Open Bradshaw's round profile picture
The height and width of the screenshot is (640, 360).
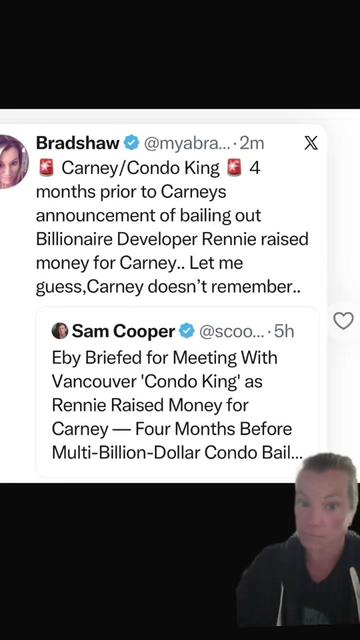coord(13,162)
